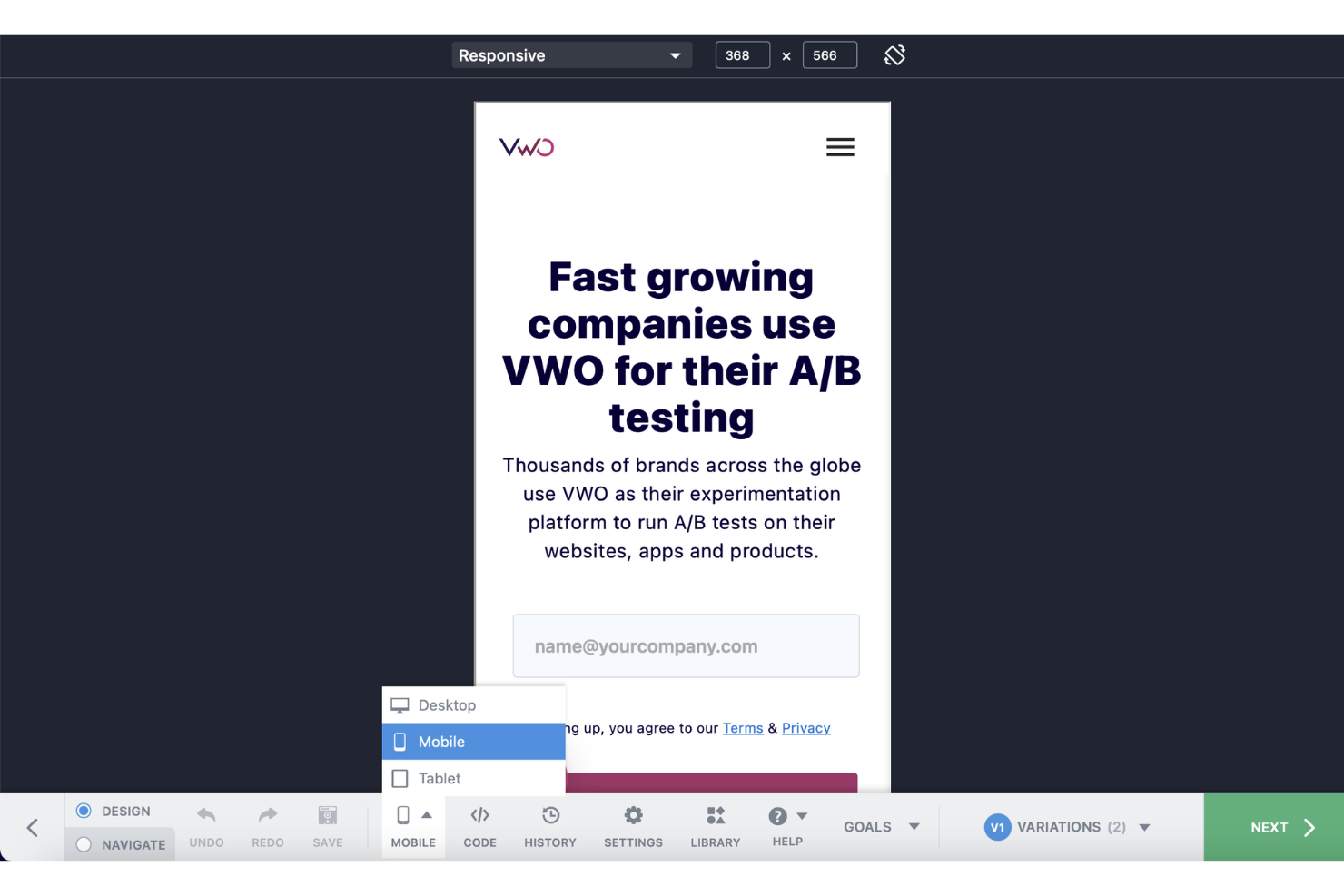Image resolution: width=1344 pixels, height=896 pixels.
Task: Click the rotate viewport icon
Action: [x=894, y=55]
